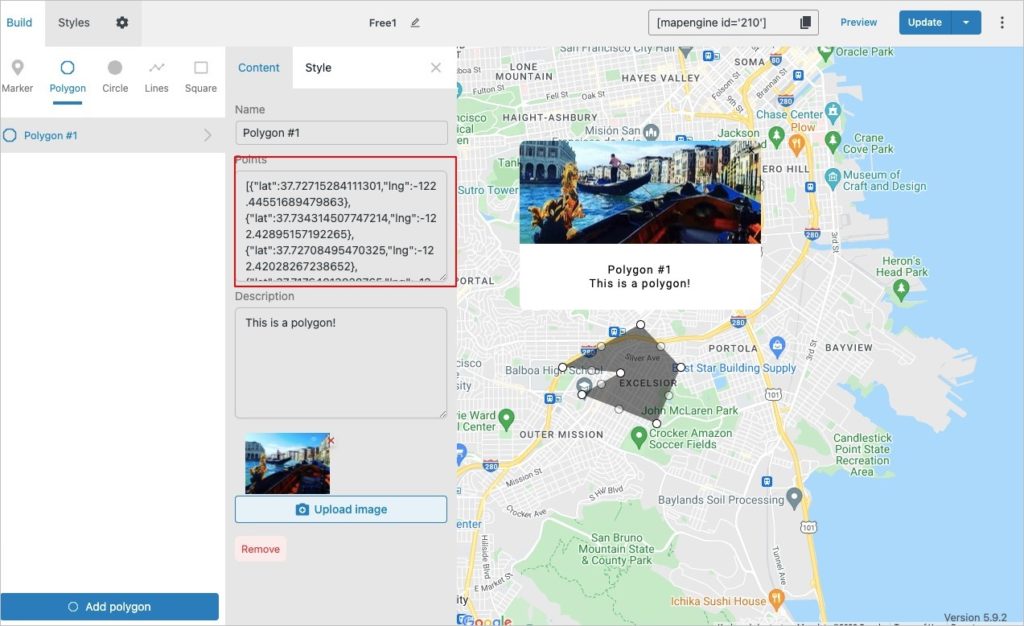Click Crocker Amazon Soccer Fields map pin
This screenshot has width=1024, height=626.
click(x=638, y=437)
